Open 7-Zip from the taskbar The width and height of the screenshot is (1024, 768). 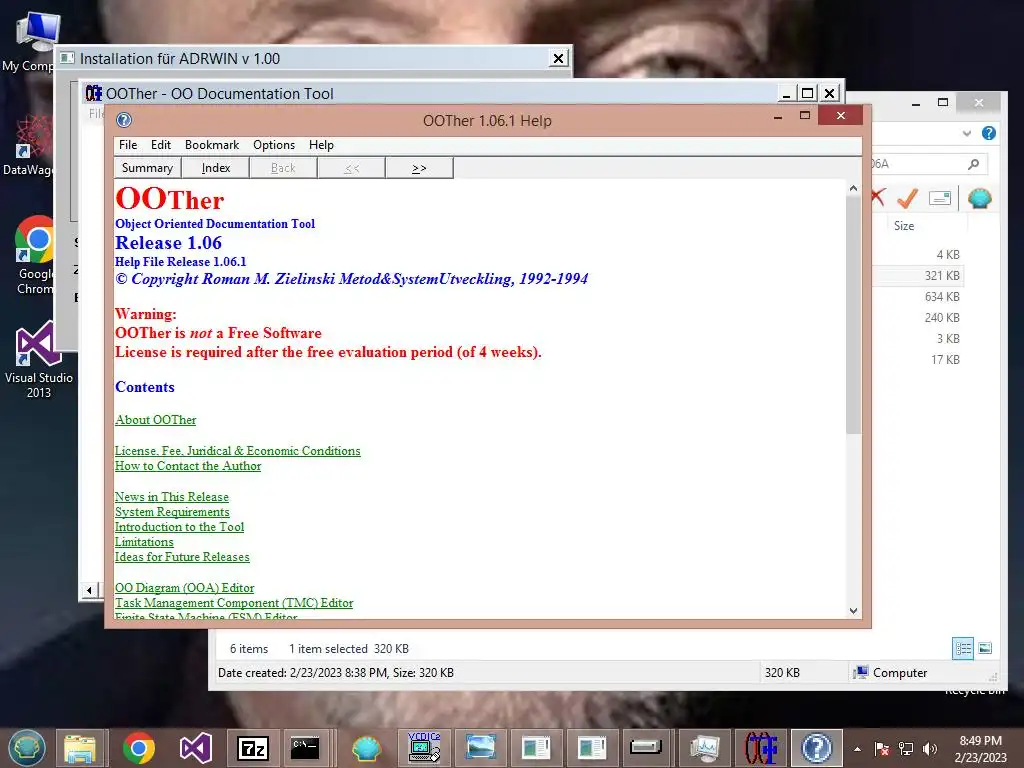253,748
